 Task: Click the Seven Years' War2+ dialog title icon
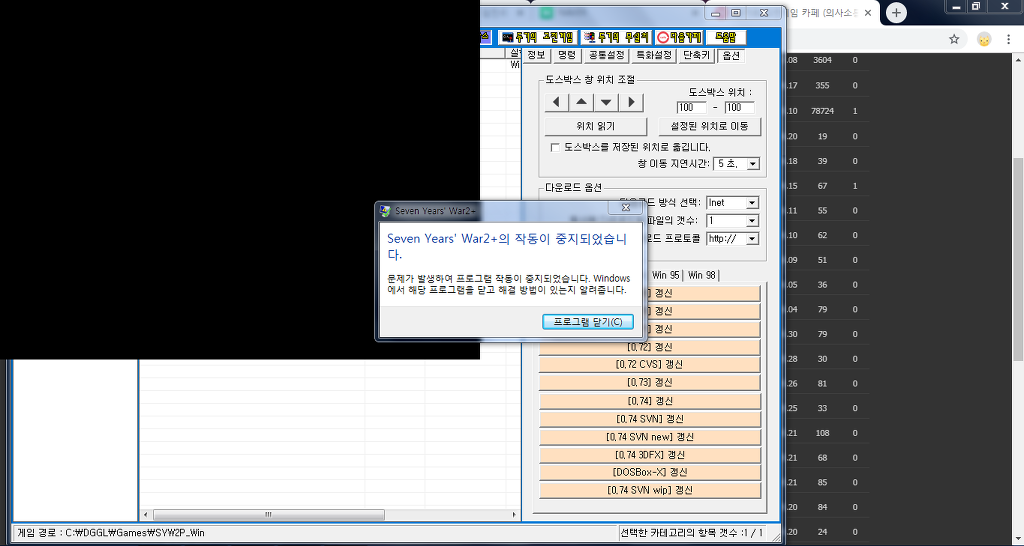tap(385, 211)
